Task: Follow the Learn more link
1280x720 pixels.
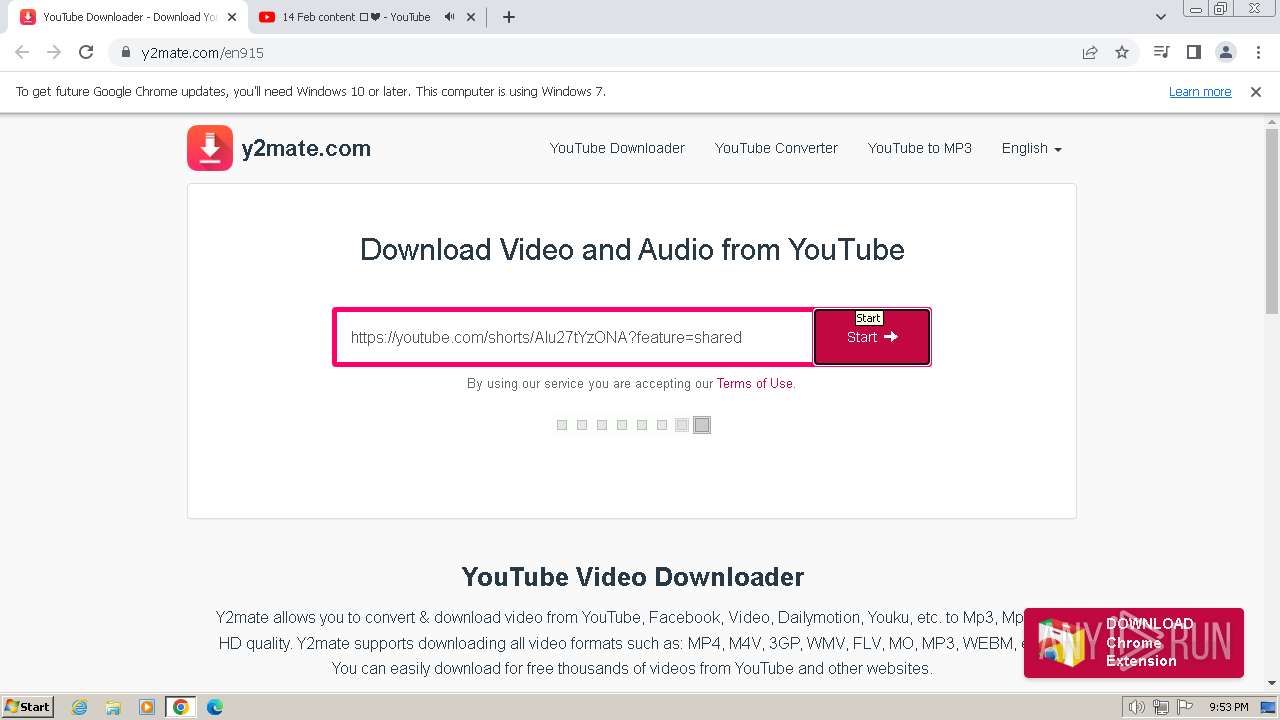Action: point(1200,91)
